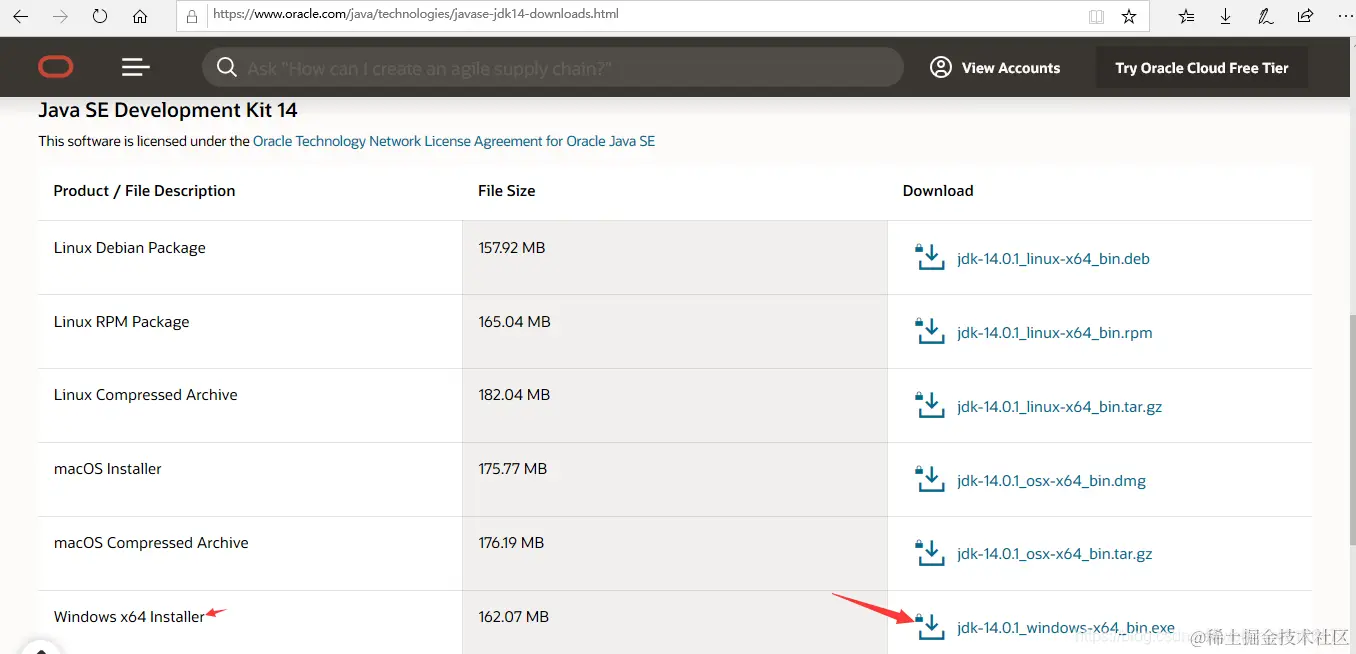1356x654 pixels.
Task: Open View Accounts
Action: [995, 68]
